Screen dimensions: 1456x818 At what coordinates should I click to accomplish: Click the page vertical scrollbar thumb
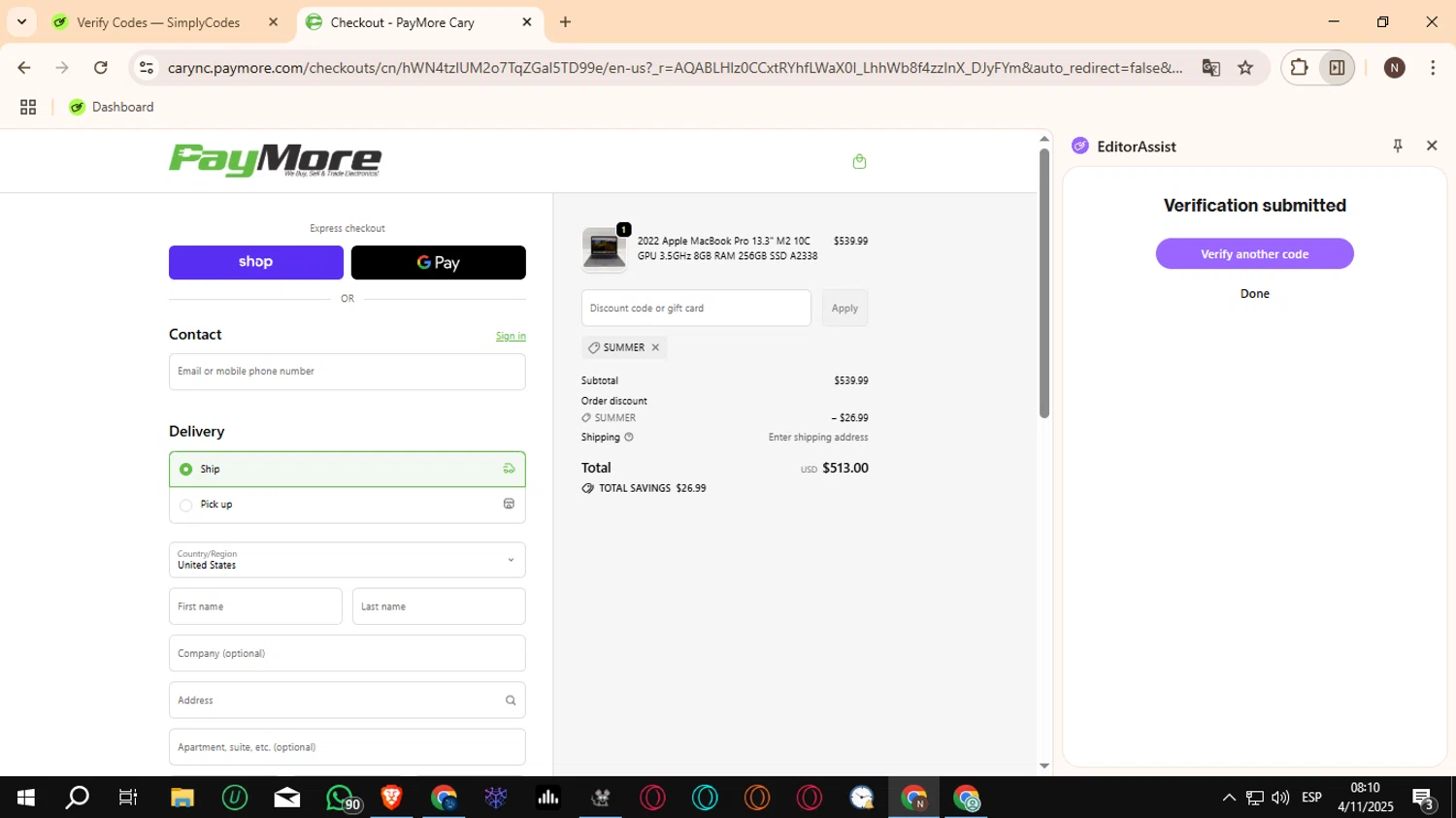point(1044,283)
